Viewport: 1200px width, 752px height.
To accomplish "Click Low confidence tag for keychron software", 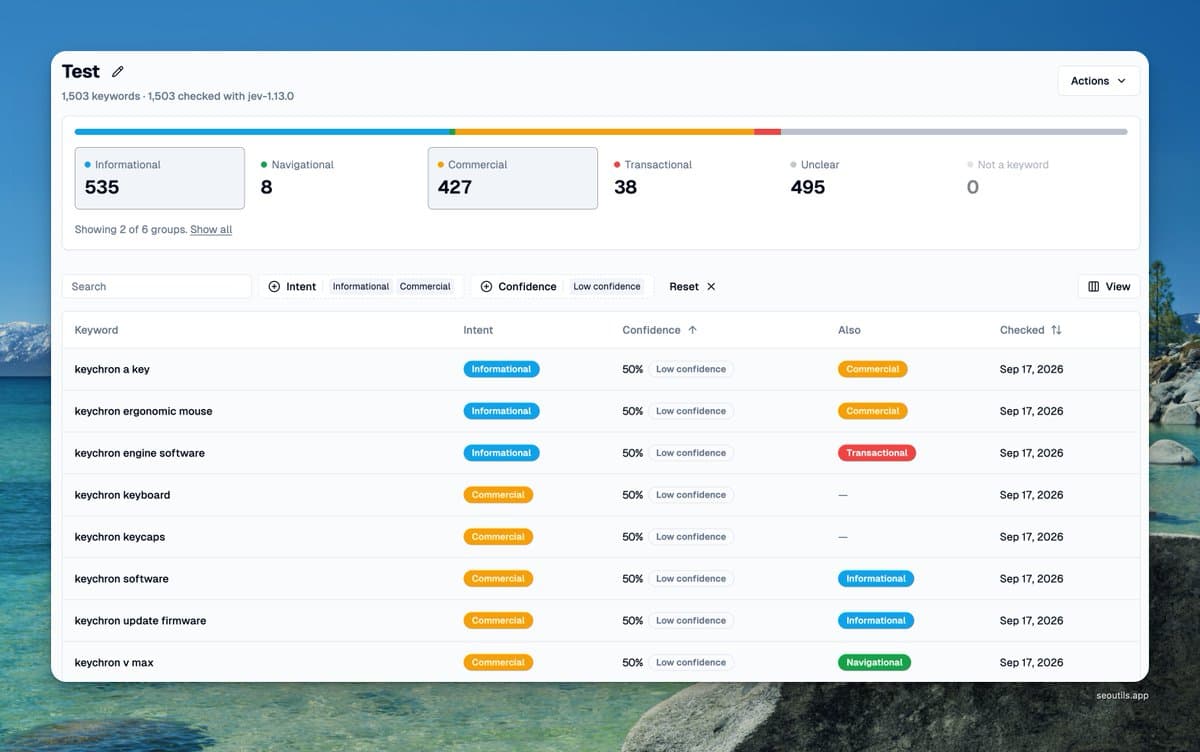I will pos(691,579).
